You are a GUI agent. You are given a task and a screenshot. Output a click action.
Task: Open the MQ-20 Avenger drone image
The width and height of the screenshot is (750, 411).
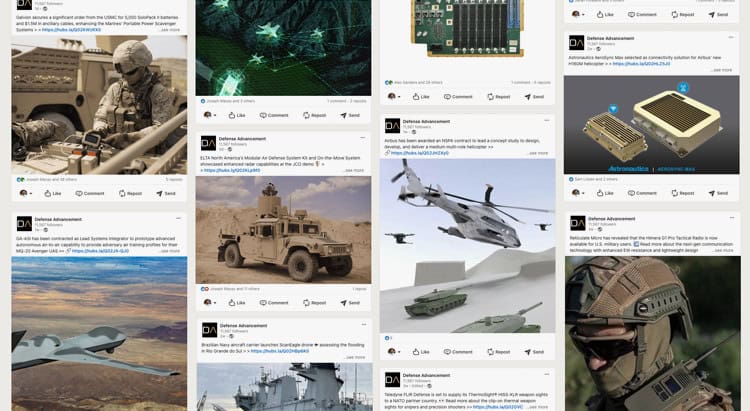point(99,333)
